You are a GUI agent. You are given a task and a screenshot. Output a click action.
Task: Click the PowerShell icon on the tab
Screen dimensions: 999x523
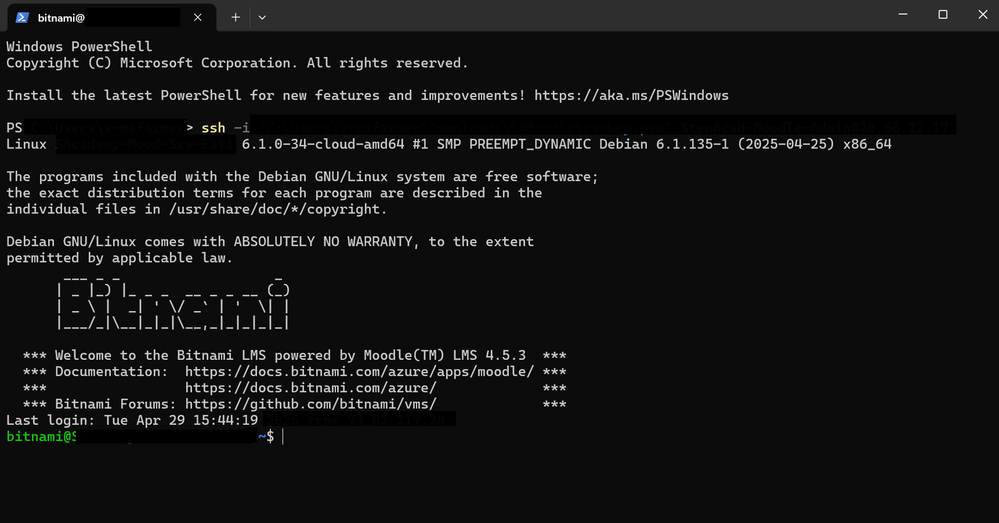(21, 17)
